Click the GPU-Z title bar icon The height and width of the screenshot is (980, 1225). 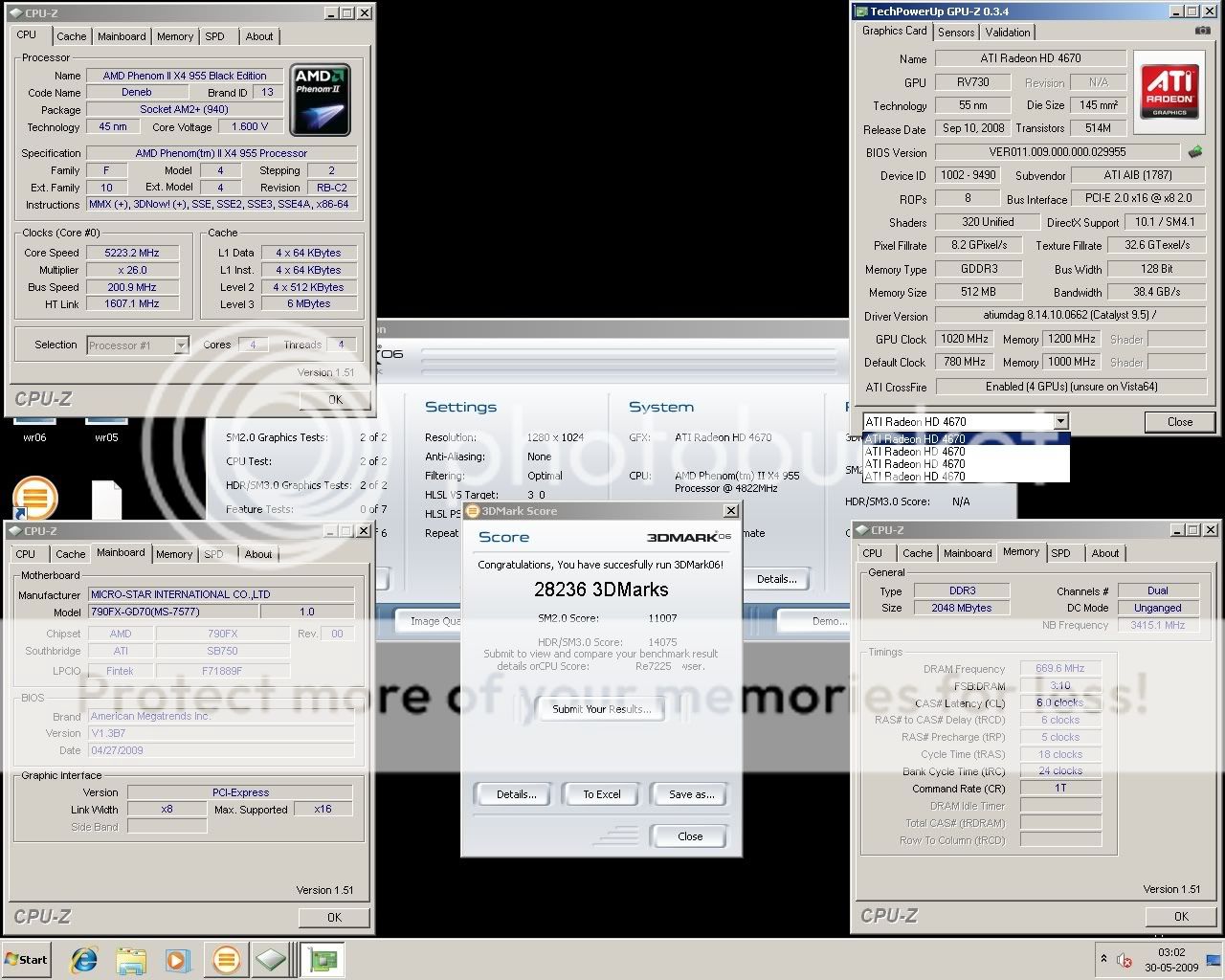pyautogui.click(x=860, y=11)
